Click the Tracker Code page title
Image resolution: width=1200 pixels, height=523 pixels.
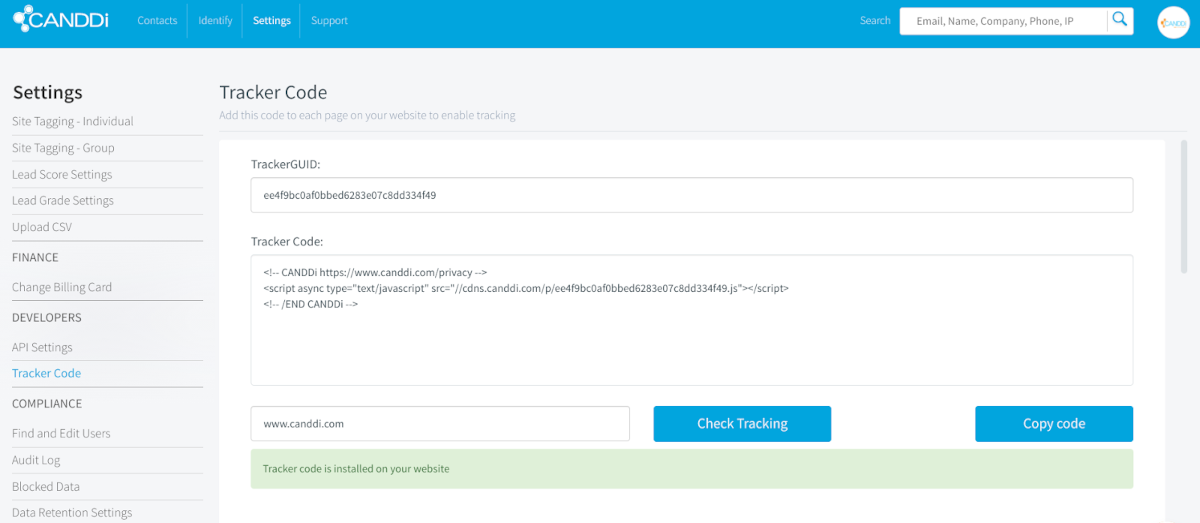click(x=273, y=93)
